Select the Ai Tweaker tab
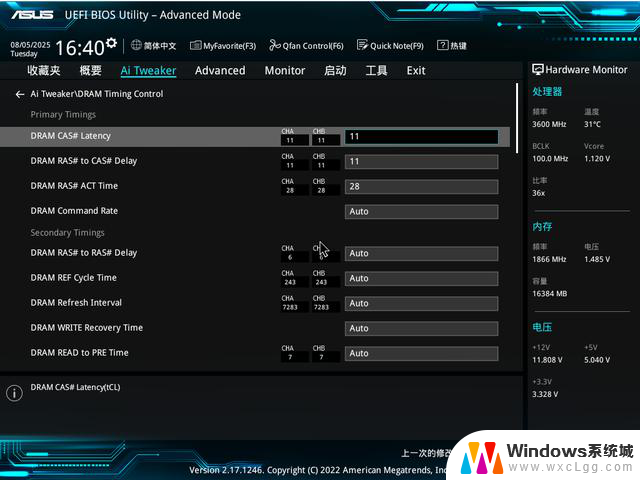The height and width of the screenshot is (480, 640). tap(148, 71)
